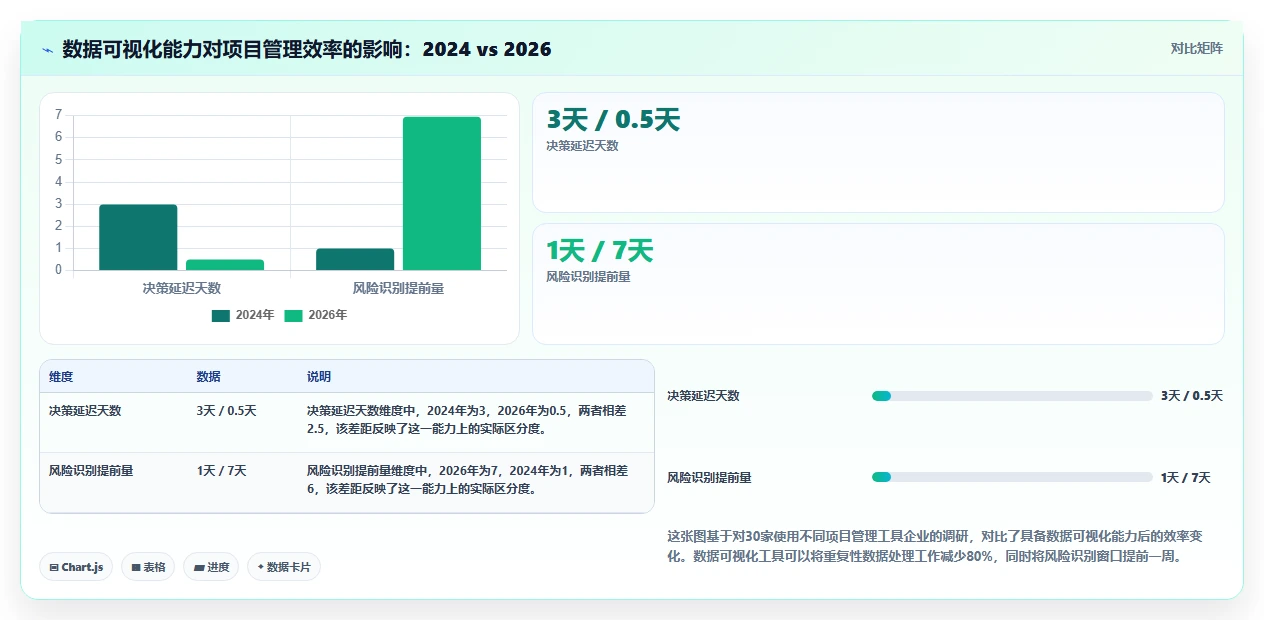This screenshot has width=1264, height=620.
Task: Click the 2026 bar for 决策延迟天数
Action: 225,265
